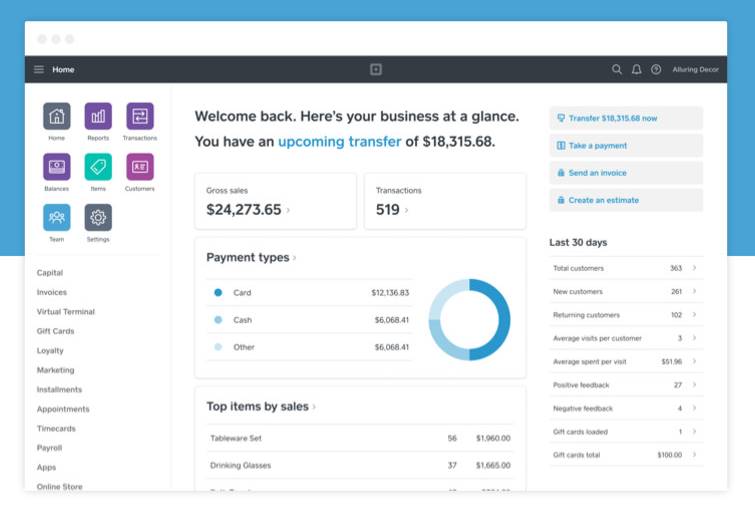The width and height of the screenshot is (755, 514).
Task: Expand Positive feedback row chevron
Action: point(694,384)
